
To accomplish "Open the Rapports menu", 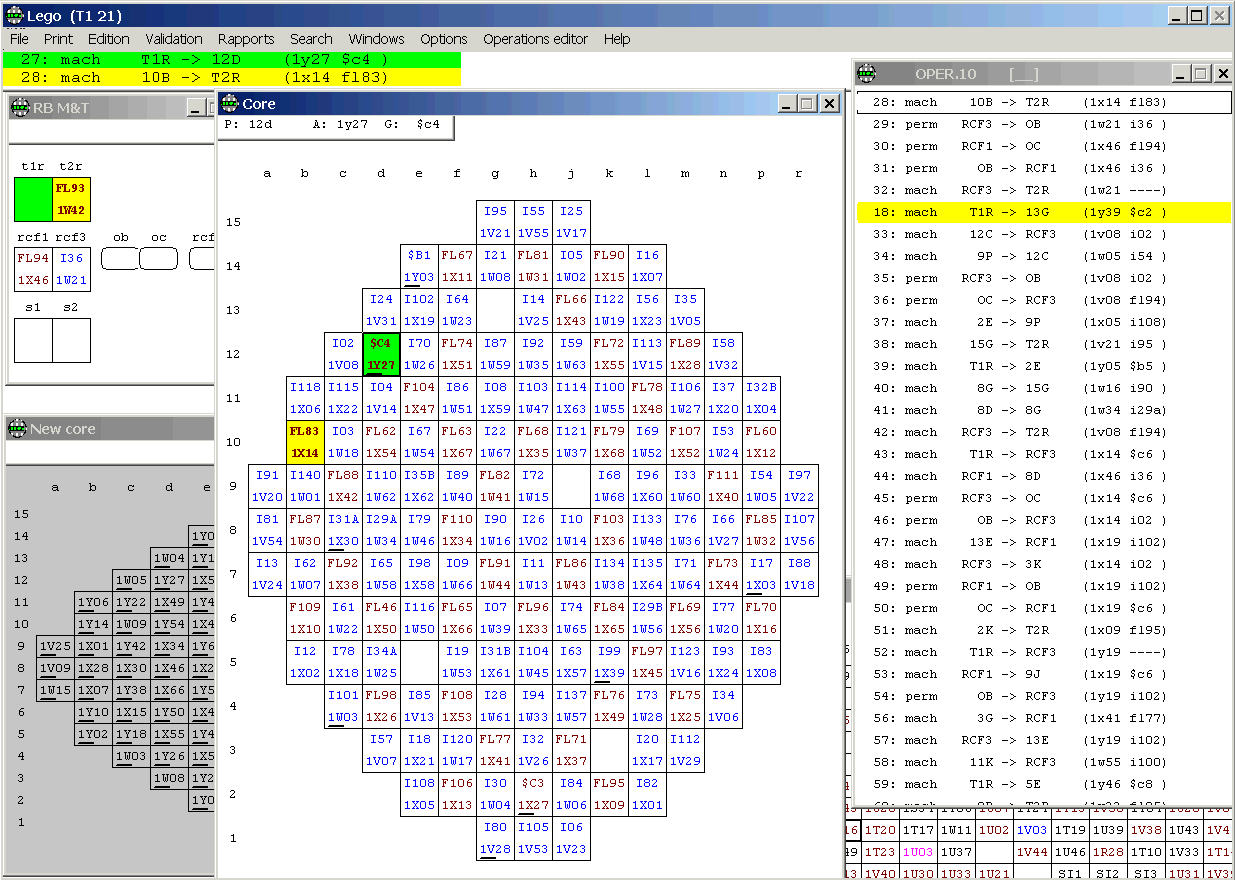I will click(245, 39).
